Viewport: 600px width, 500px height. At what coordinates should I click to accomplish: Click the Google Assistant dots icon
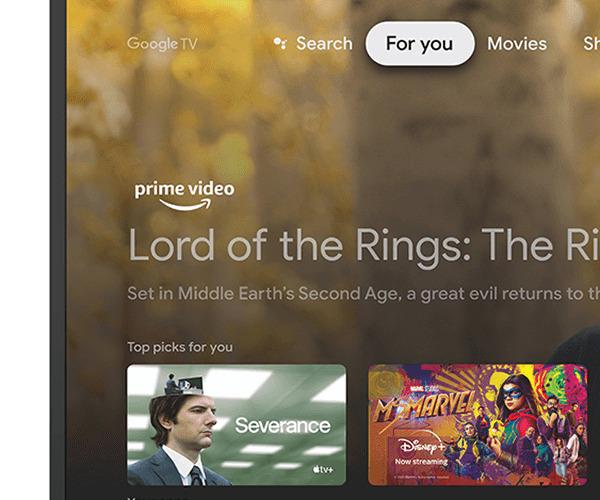click(280, 43)
